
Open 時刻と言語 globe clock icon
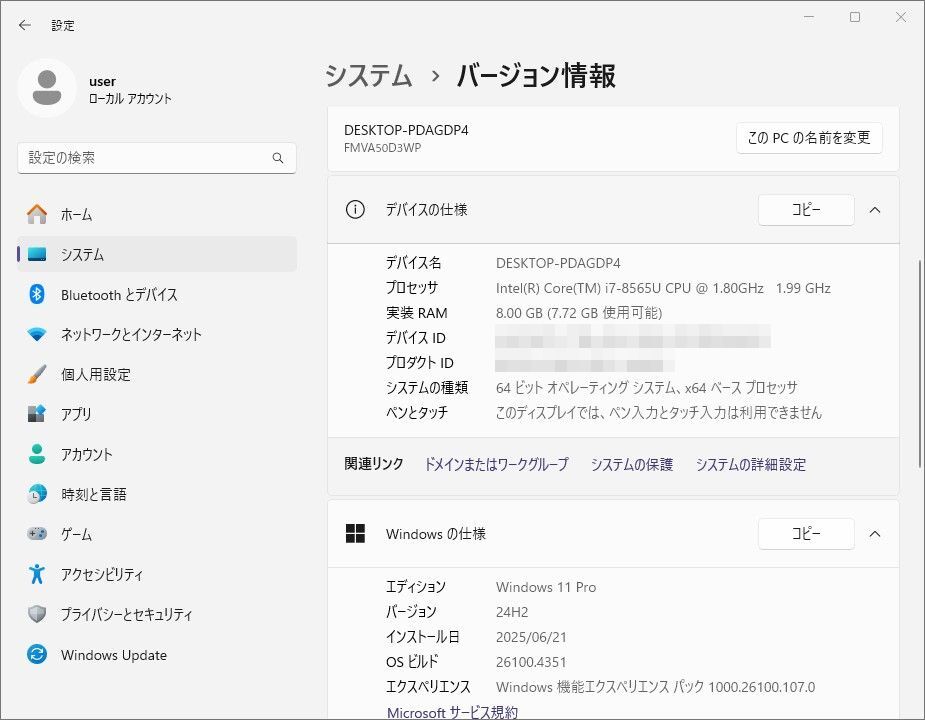tap(37, 494)
